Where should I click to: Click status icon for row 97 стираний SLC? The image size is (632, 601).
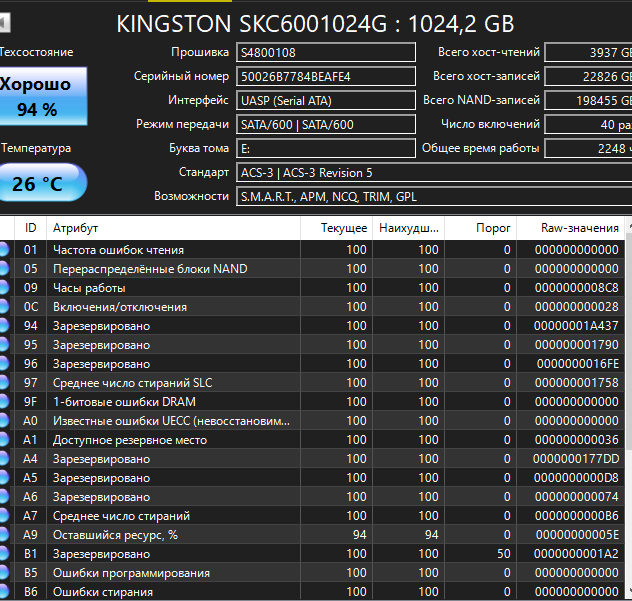4,383
